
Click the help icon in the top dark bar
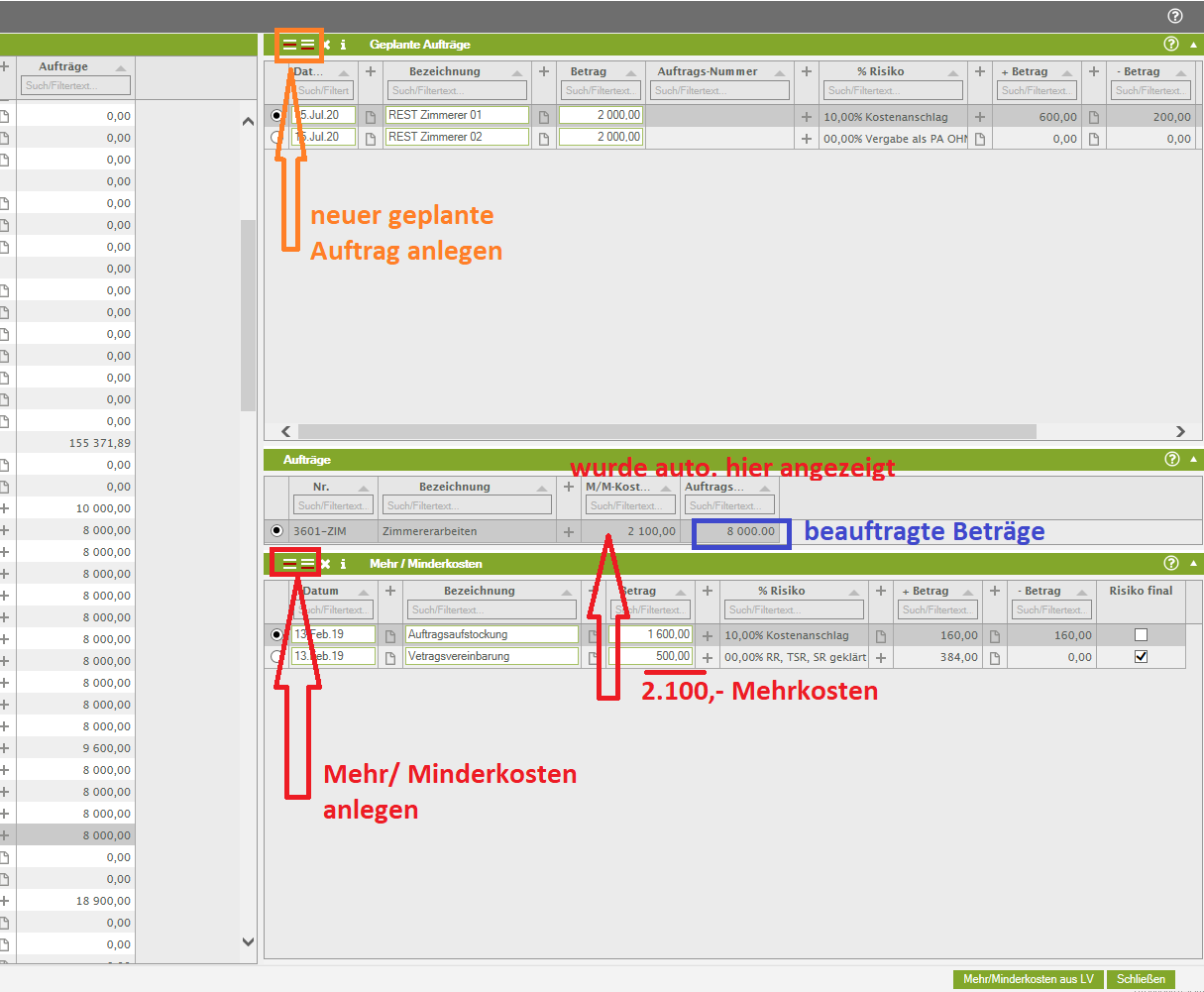[1175, 16]
